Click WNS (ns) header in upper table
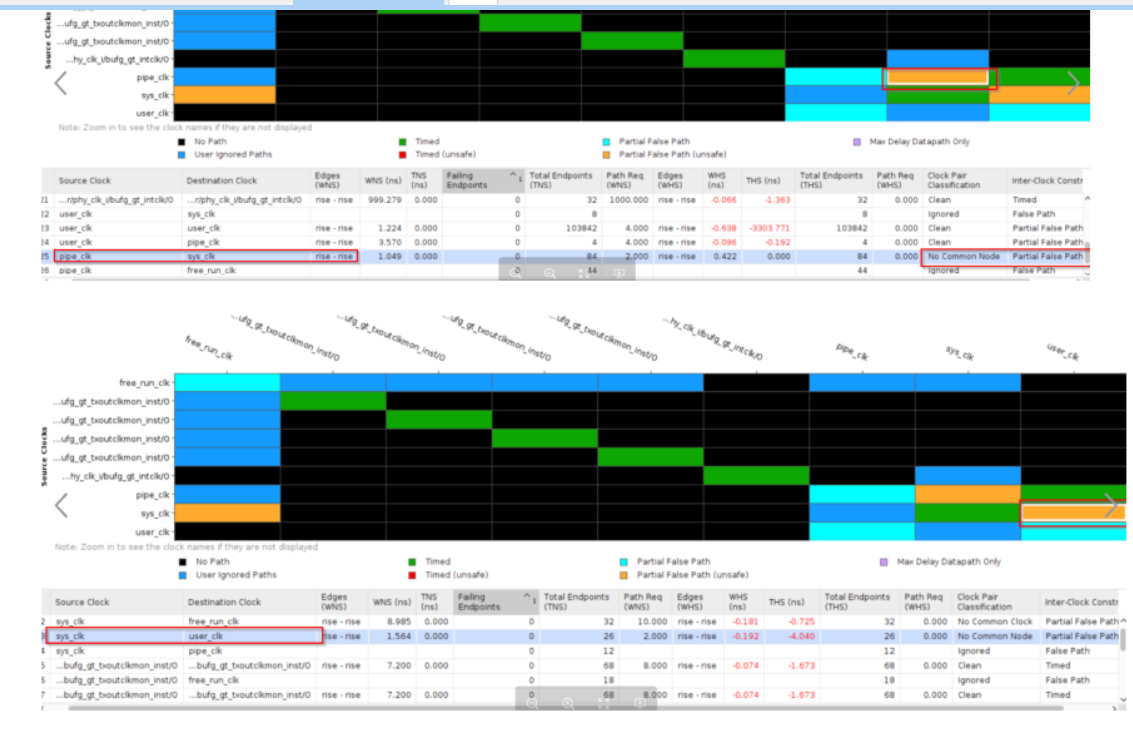This screenshot has width=1133, height=731. point(383,181)
